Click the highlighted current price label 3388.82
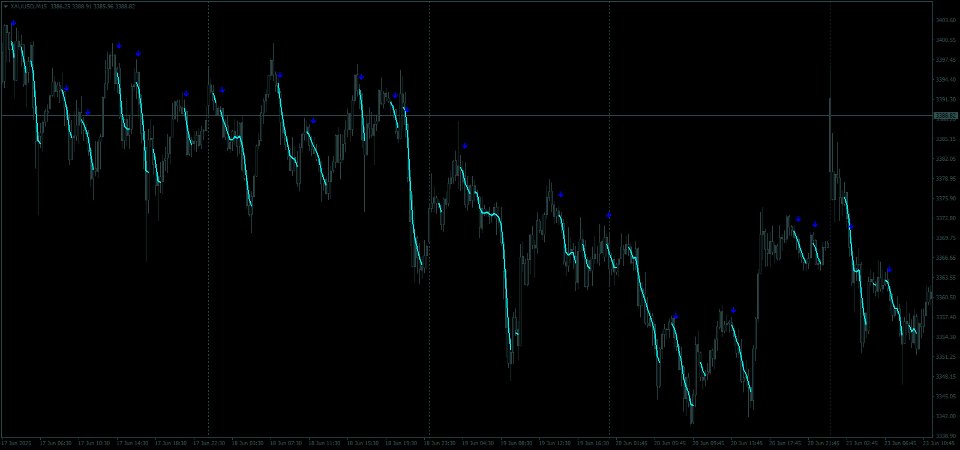This screenshot has height=450, width=960. (x=945, y=115)
